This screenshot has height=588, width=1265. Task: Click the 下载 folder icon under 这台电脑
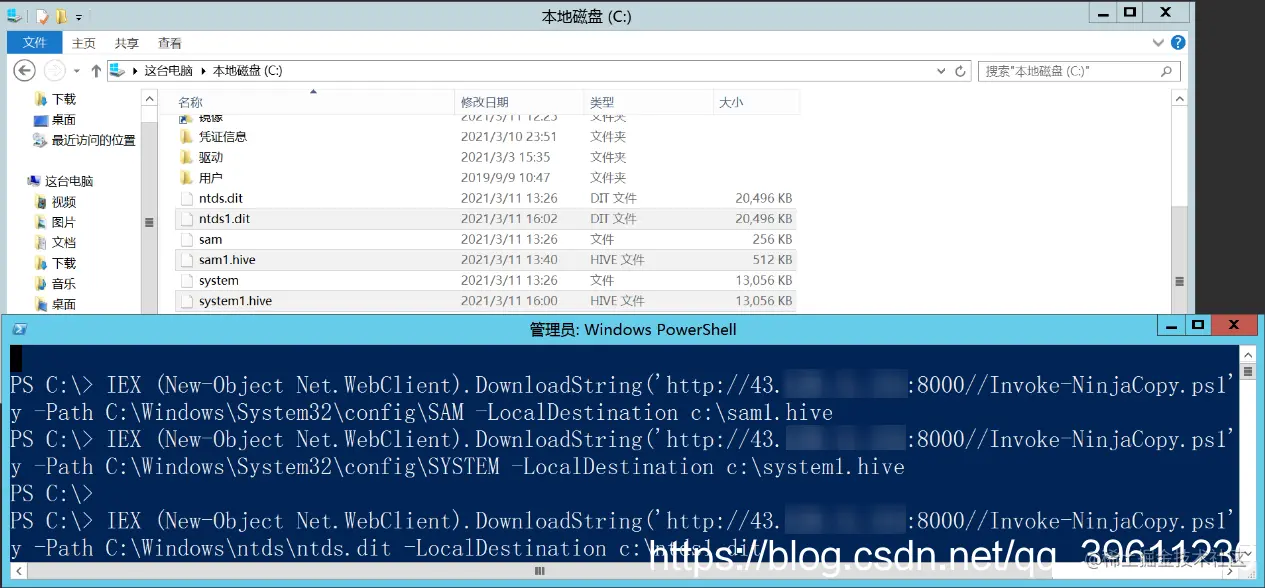pyautogui.click(x=41, y=263)
